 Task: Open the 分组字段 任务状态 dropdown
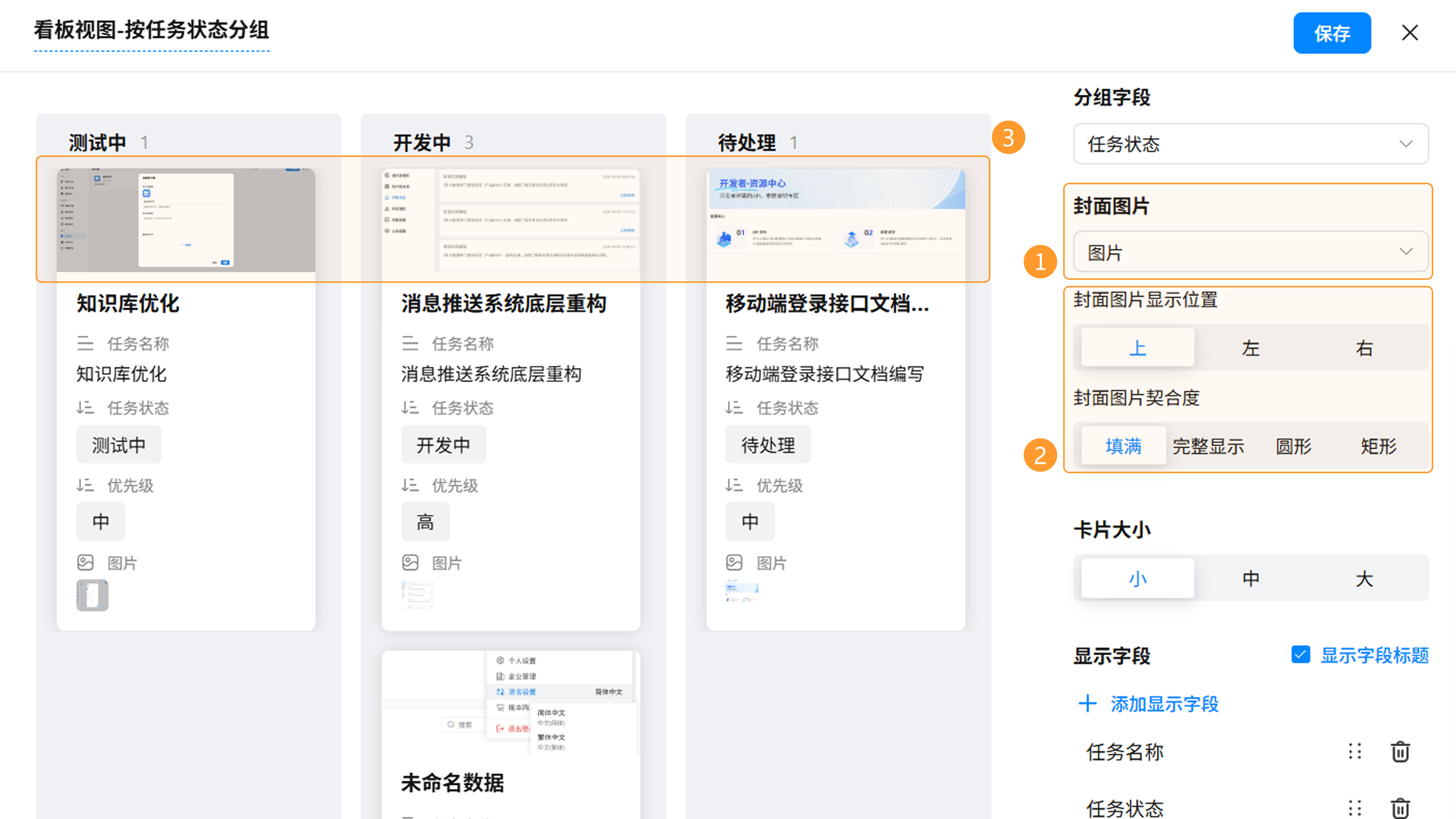click(1250, 144)
